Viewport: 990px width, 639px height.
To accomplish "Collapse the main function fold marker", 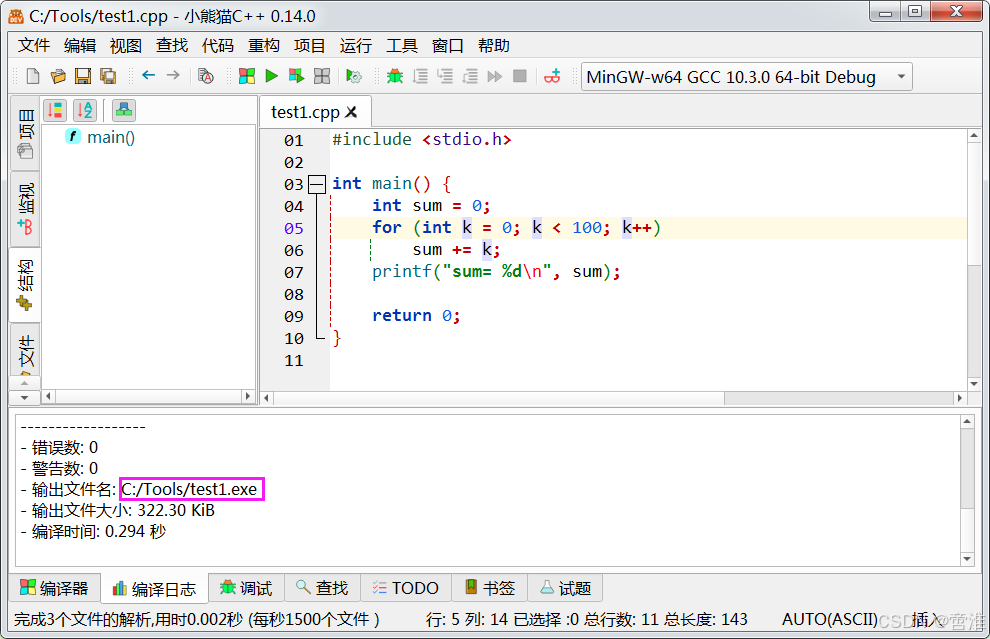I will [x=316, y=184].
